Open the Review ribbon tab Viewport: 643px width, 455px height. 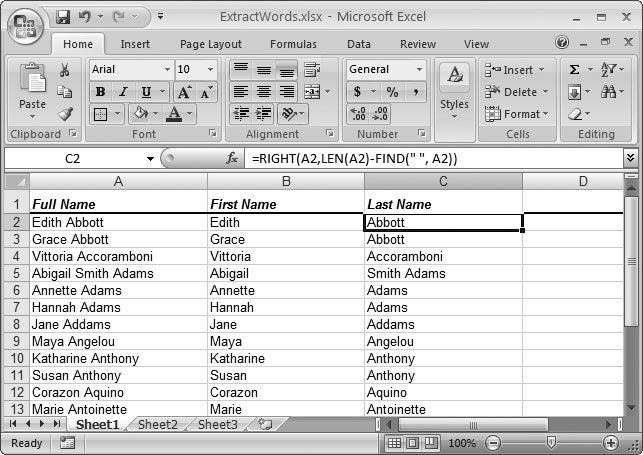click(x=418, y=44)
